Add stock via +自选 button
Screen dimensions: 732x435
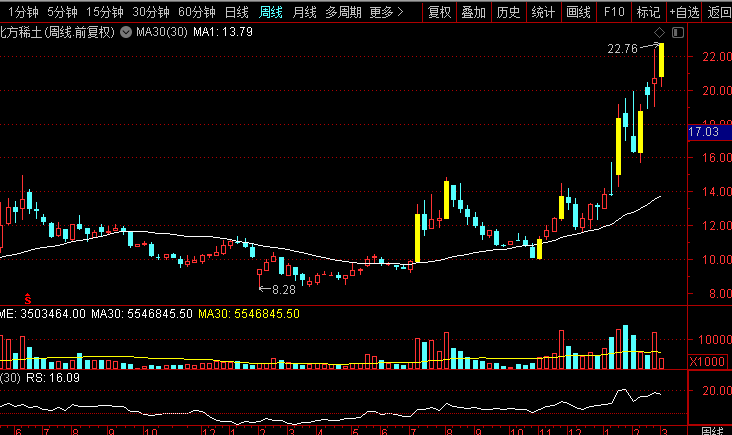[684, 12]
